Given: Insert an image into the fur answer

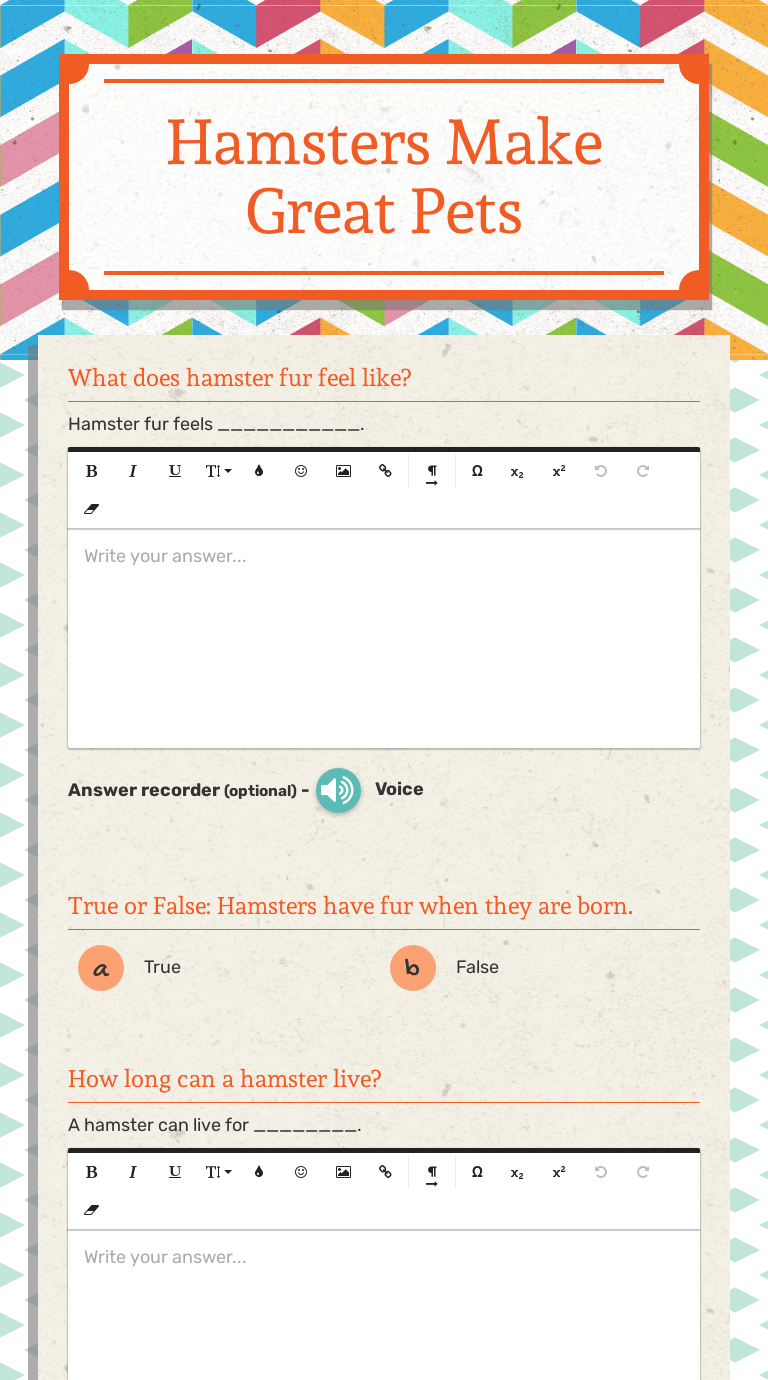Looking at the screenshot, I should click(x=343, y=471).
